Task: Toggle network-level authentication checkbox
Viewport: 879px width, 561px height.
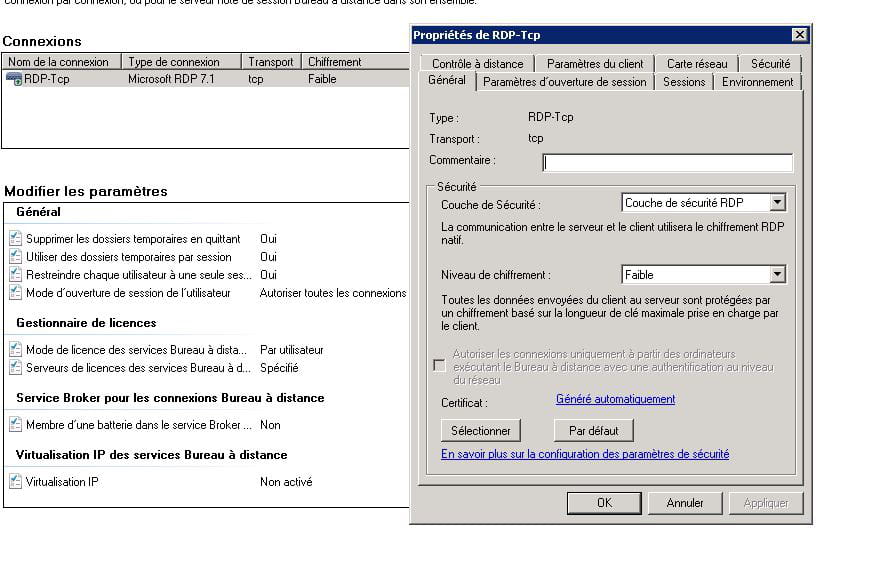Action: [x=439, y=366]
